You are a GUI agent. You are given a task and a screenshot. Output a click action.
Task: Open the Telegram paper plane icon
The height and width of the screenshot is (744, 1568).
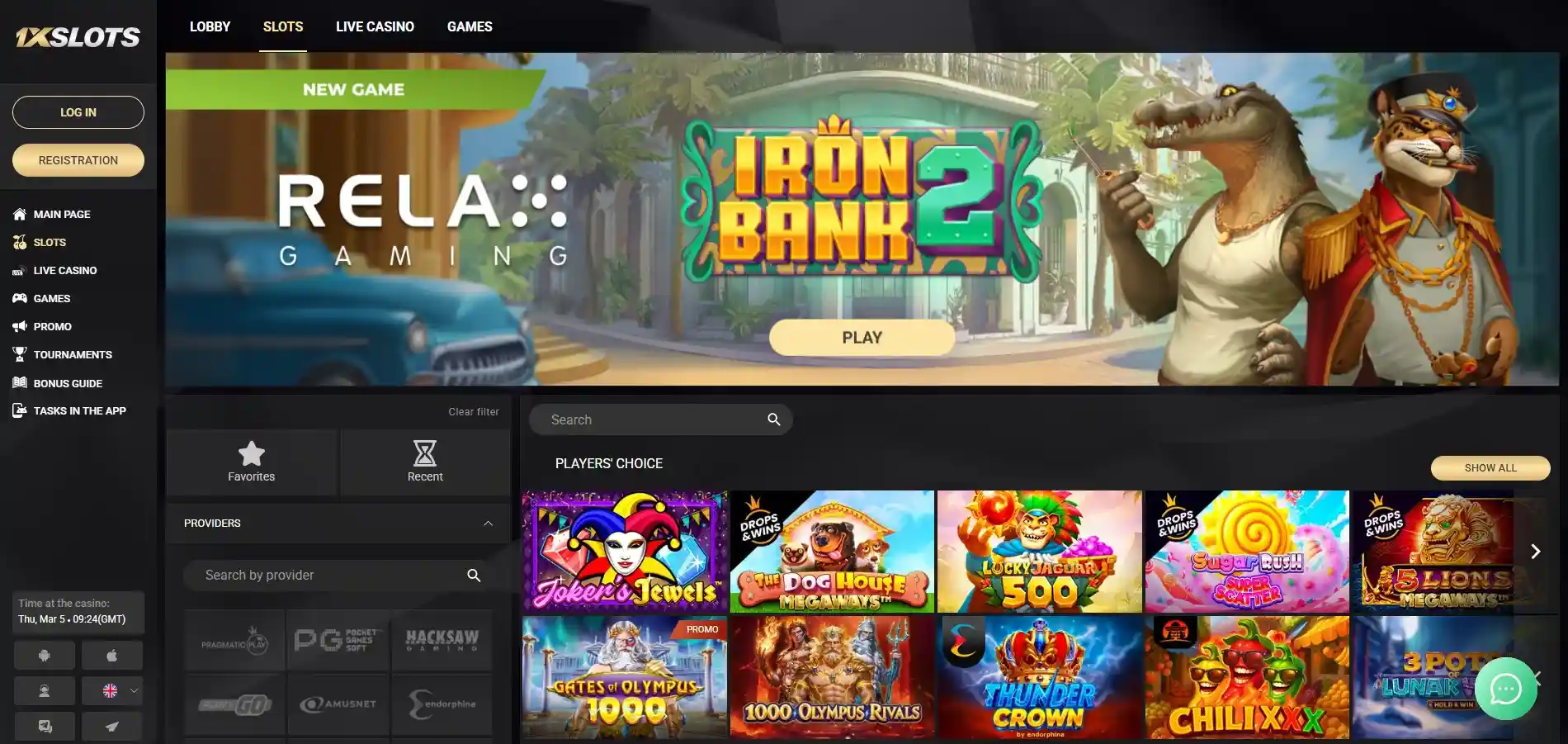click(112, 727)
